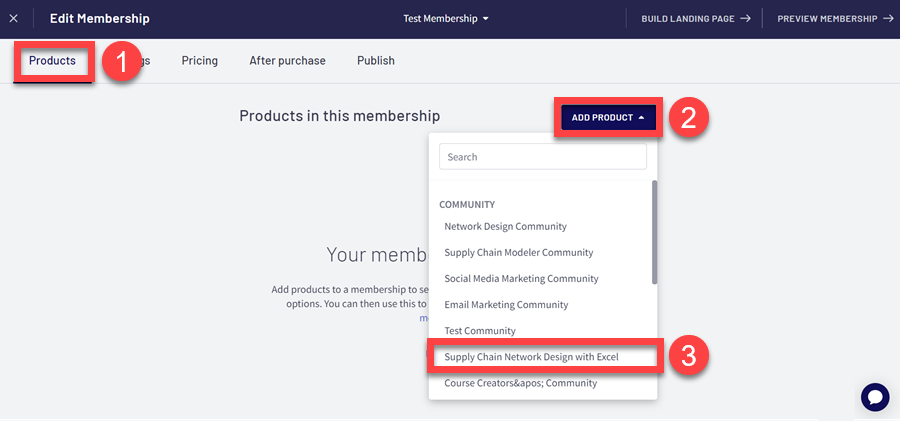The width and height of the screenshot is (900, 421).
Task: Expand the Add Product dropdown button
Action: pyautogui.click(x=608, y=118)
